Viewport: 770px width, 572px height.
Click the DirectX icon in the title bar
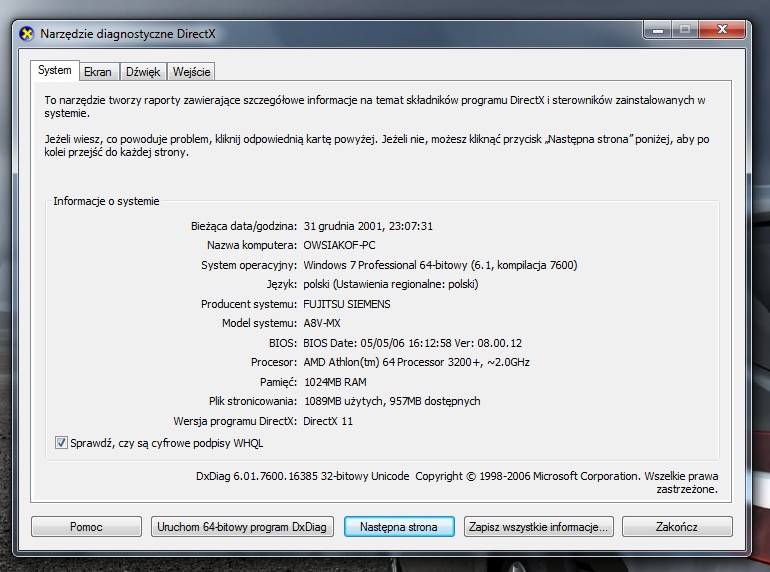pos(27,34)
